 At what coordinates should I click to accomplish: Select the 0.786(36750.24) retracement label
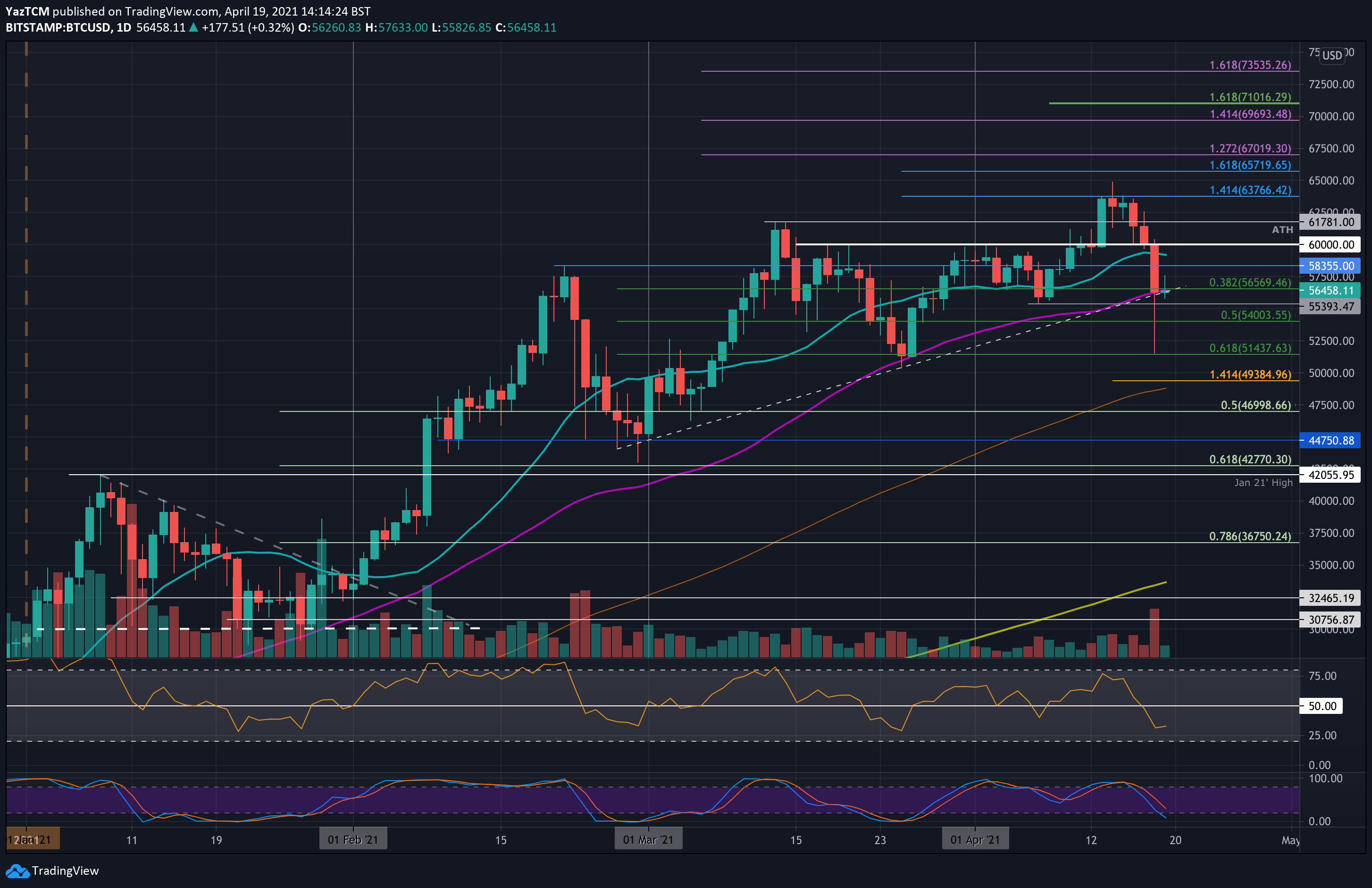click(x=1250, y=536)
